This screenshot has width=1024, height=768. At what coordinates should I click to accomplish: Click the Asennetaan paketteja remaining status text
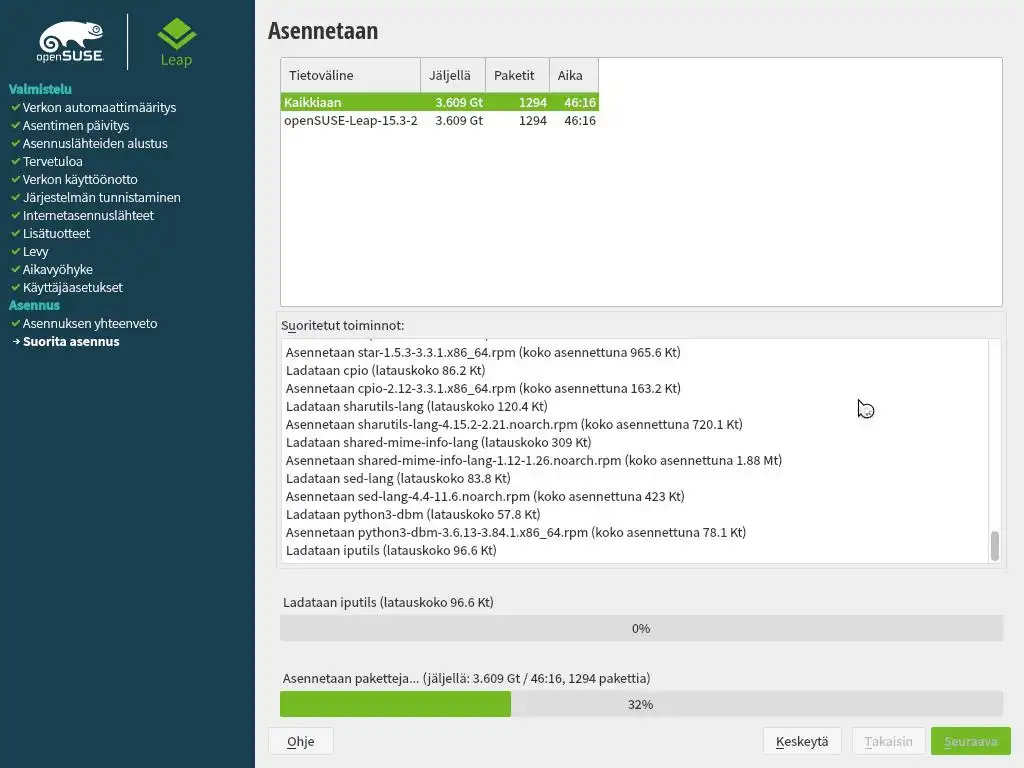point(466,678)
